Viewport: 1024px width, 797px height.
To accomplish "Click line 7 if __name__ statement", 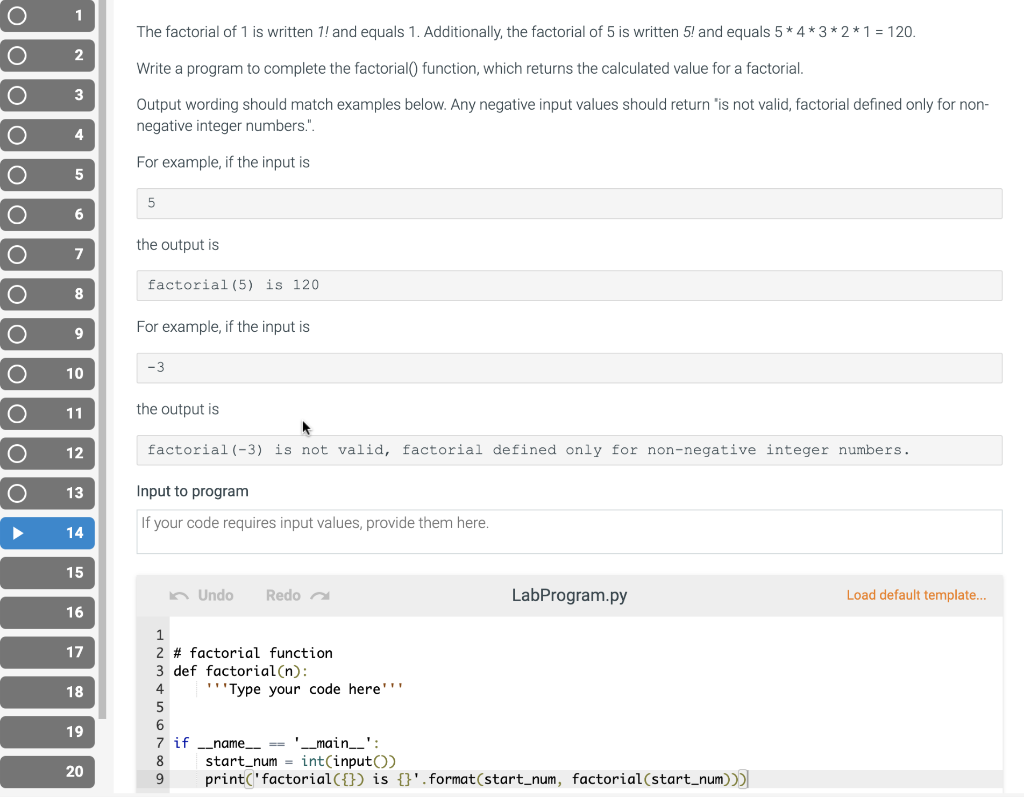I will 276,743.
